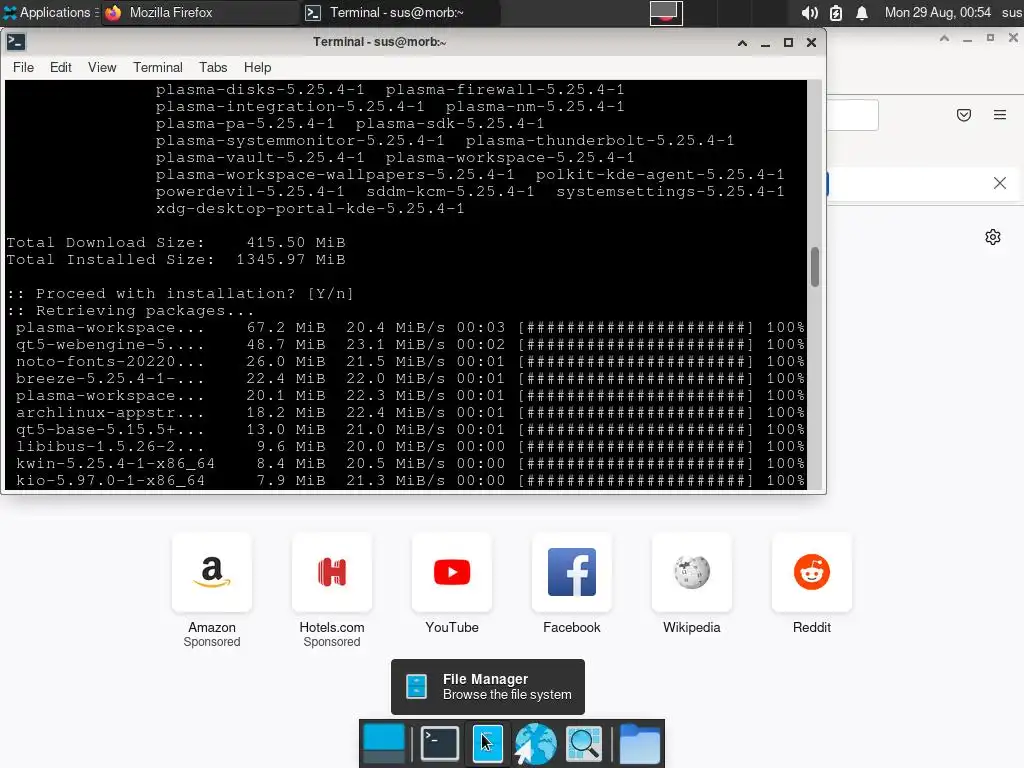Open the sus user menu in panel
The image size is (1024, 768).
click(1012, 12)
